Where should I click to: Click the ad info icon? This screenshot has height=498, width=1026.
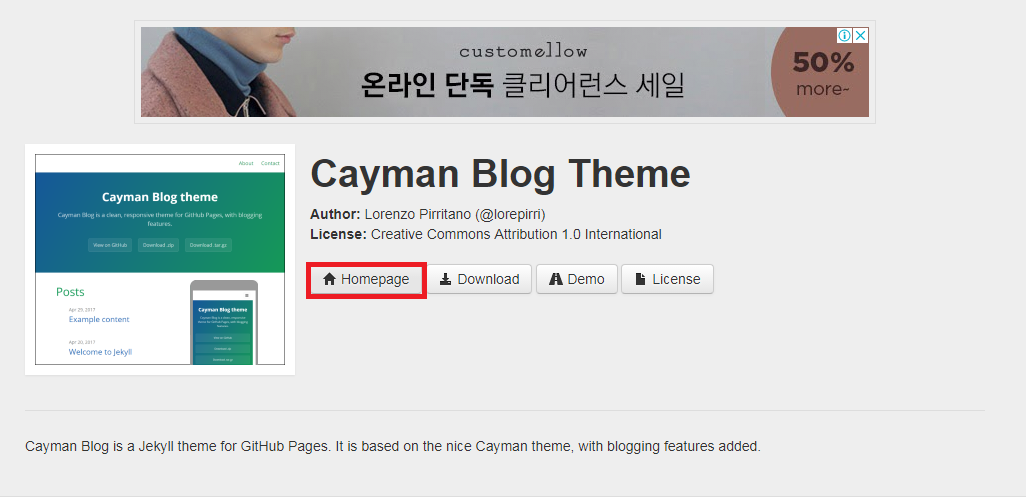[x=845, y=35]
